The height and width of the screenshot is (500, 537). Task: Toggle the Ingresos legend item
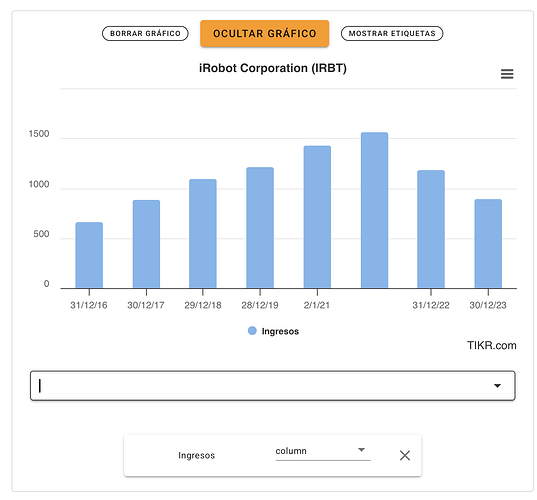(273, 331)
